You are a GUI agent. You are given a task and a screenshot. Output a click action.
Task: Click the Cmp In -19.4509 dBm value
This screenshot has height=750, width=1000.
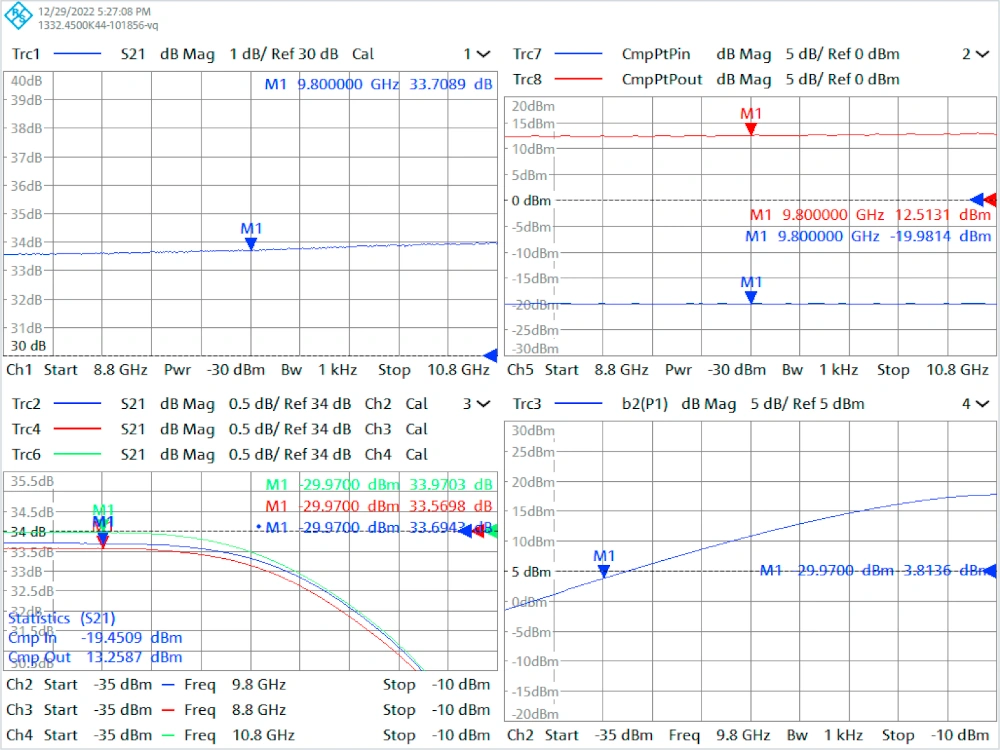(x=131, y=638)
